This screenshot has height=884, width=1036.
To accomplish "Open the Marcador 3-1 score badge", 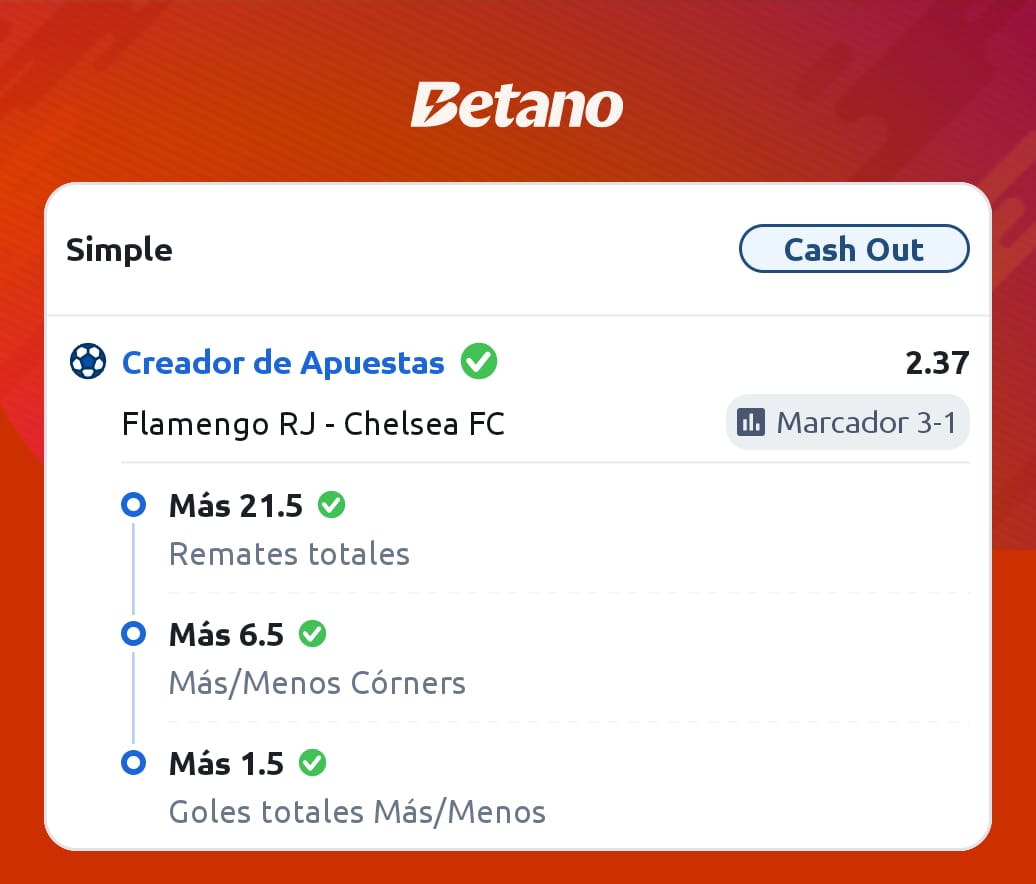I will [x=848, y=422].
